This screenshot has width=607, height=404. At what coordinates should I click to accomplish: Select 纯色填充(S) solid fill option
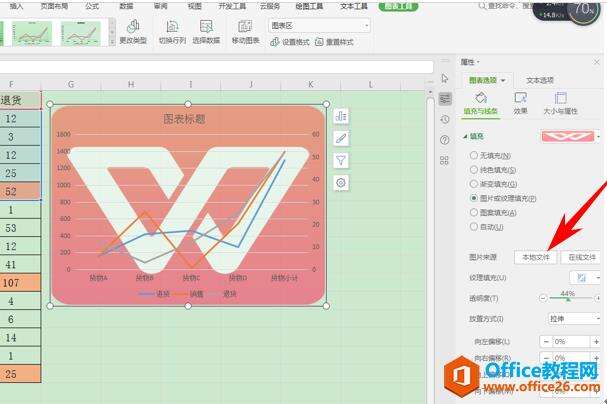coord(473,169)
